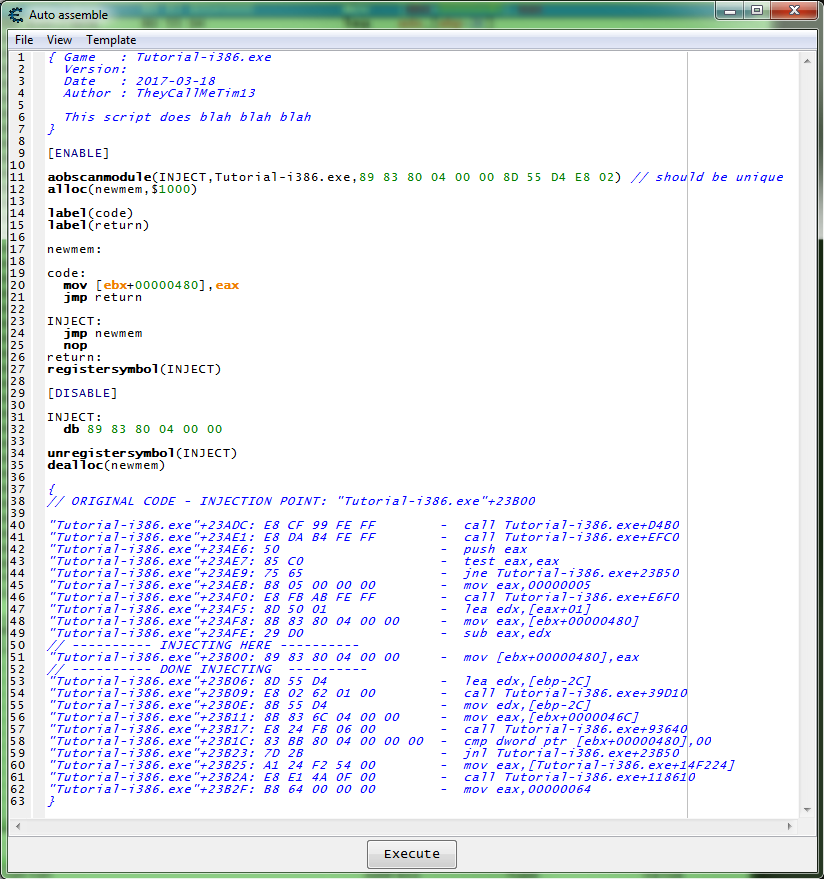
Task: Minimize the Auto assemble window
Action: pyautogui.click(x=729, y=11)
